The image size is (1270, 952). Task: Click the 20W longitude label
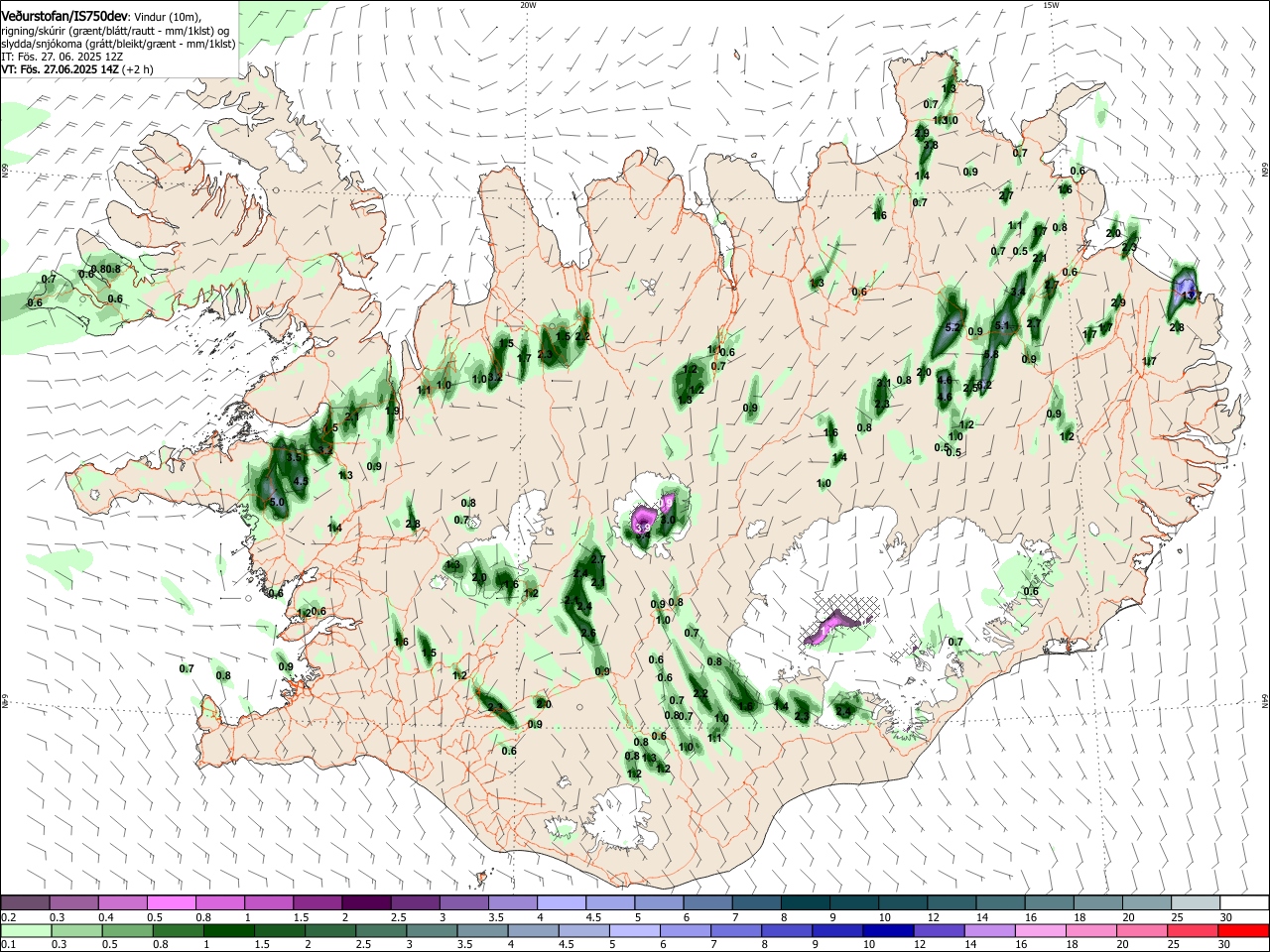pos(528,5)
